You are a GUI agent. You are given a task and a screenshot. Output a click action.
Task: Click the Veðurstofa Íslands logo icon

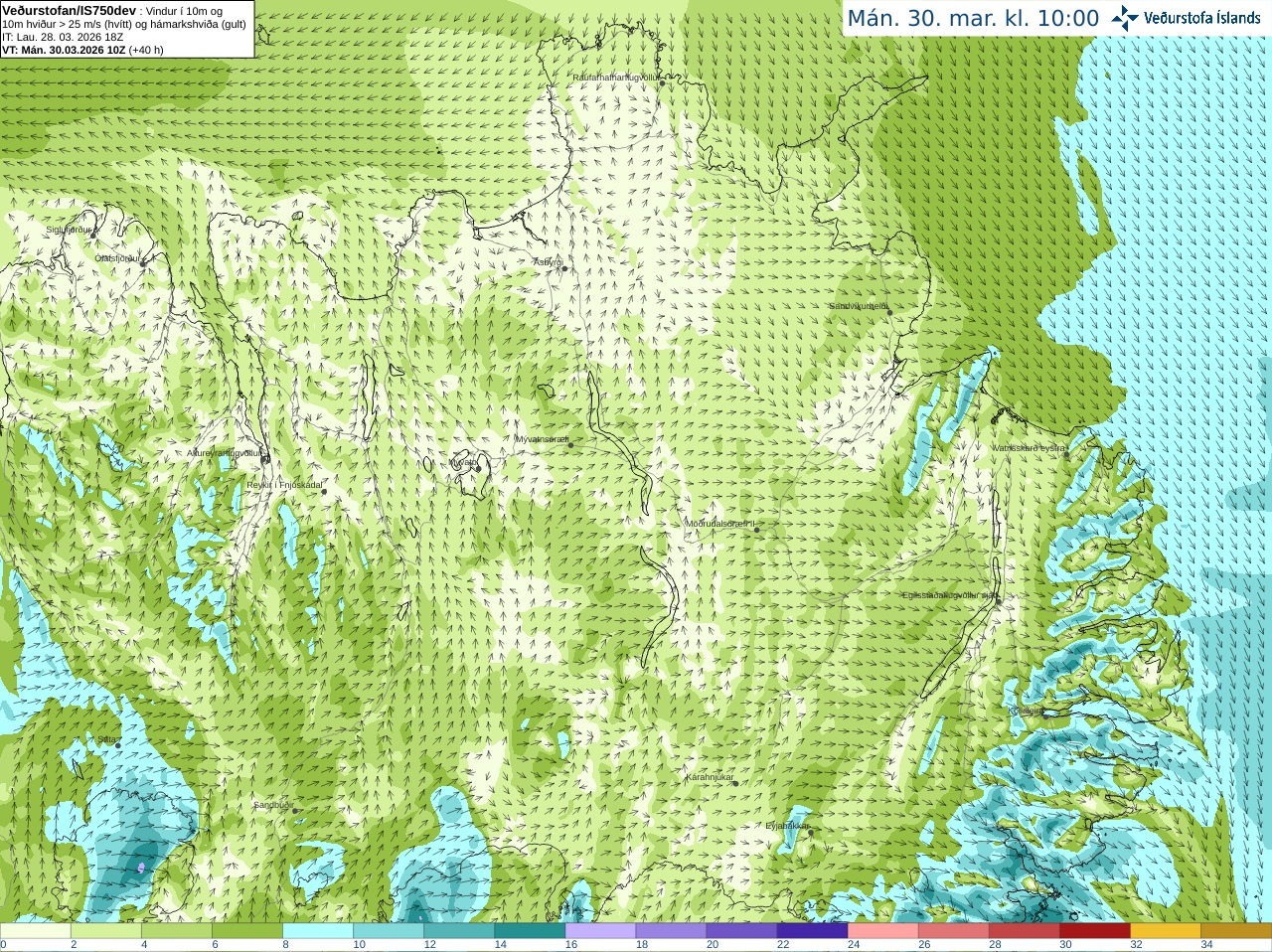coord(1125,18)
